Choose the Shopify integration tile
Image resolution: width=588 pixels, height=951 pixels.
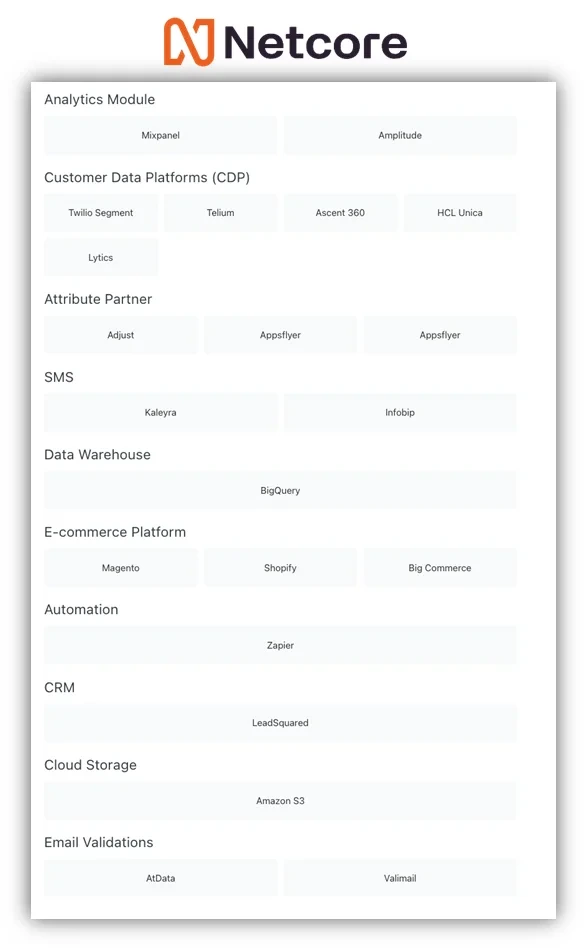[280, 568]
